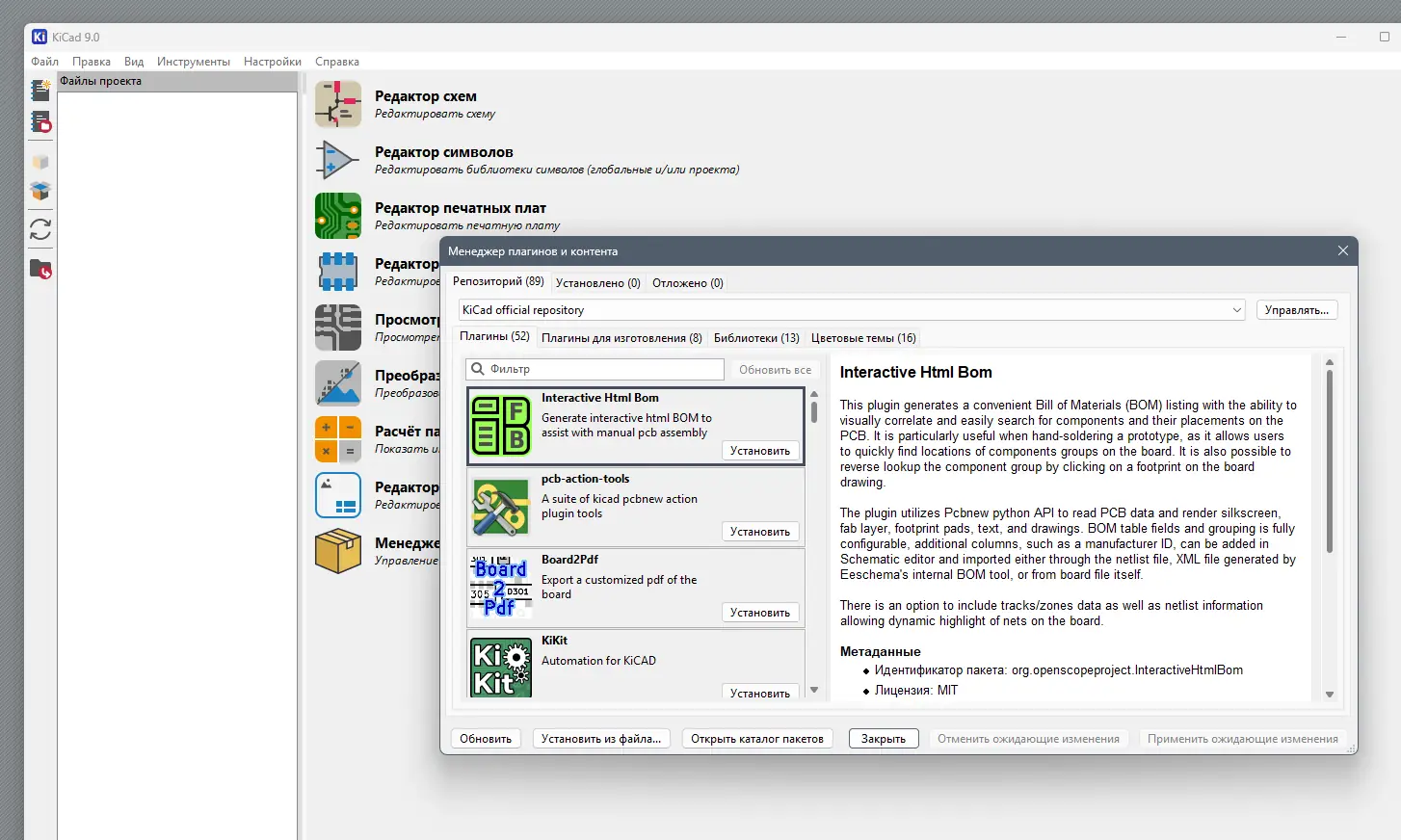Install the KiKit plugin
This screenshot has width=1401, height=840.
(x=760, y=692)
